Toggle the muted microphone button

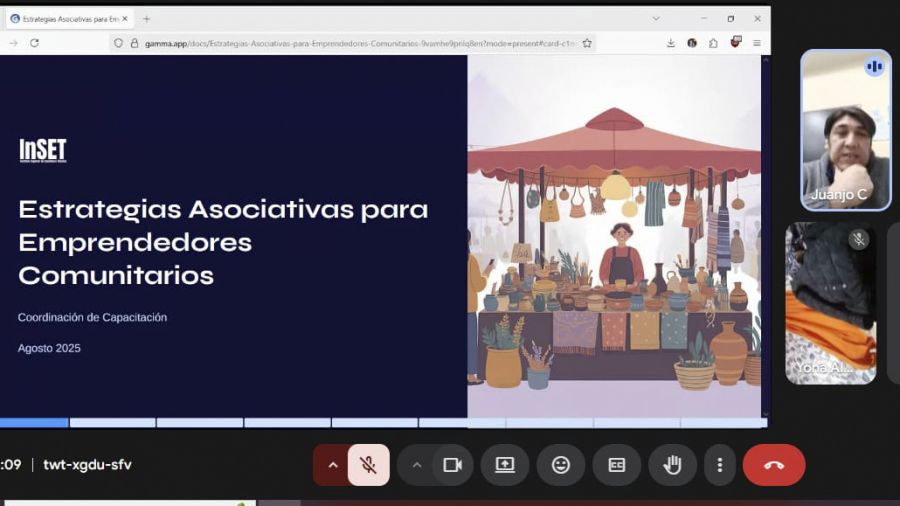click(x=368, y=465)
